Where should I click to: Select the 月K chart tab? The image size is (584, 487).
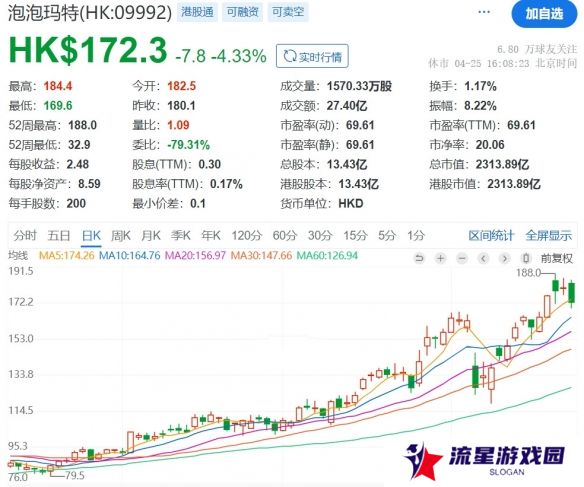(151, 235)
